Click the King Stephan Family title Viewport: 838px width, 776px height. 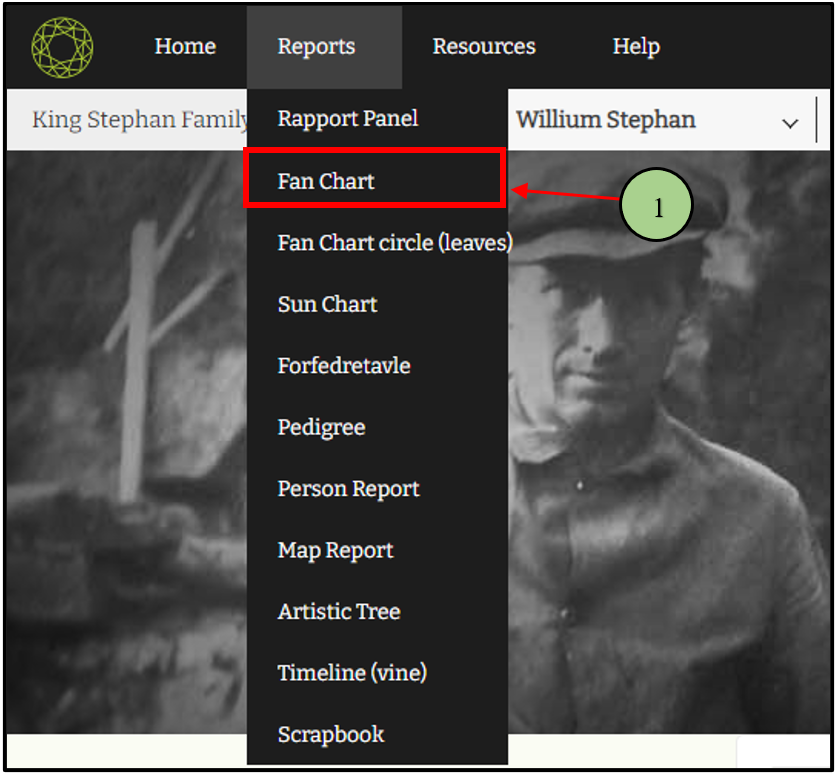pyautogui.click(x=140, y=121)
